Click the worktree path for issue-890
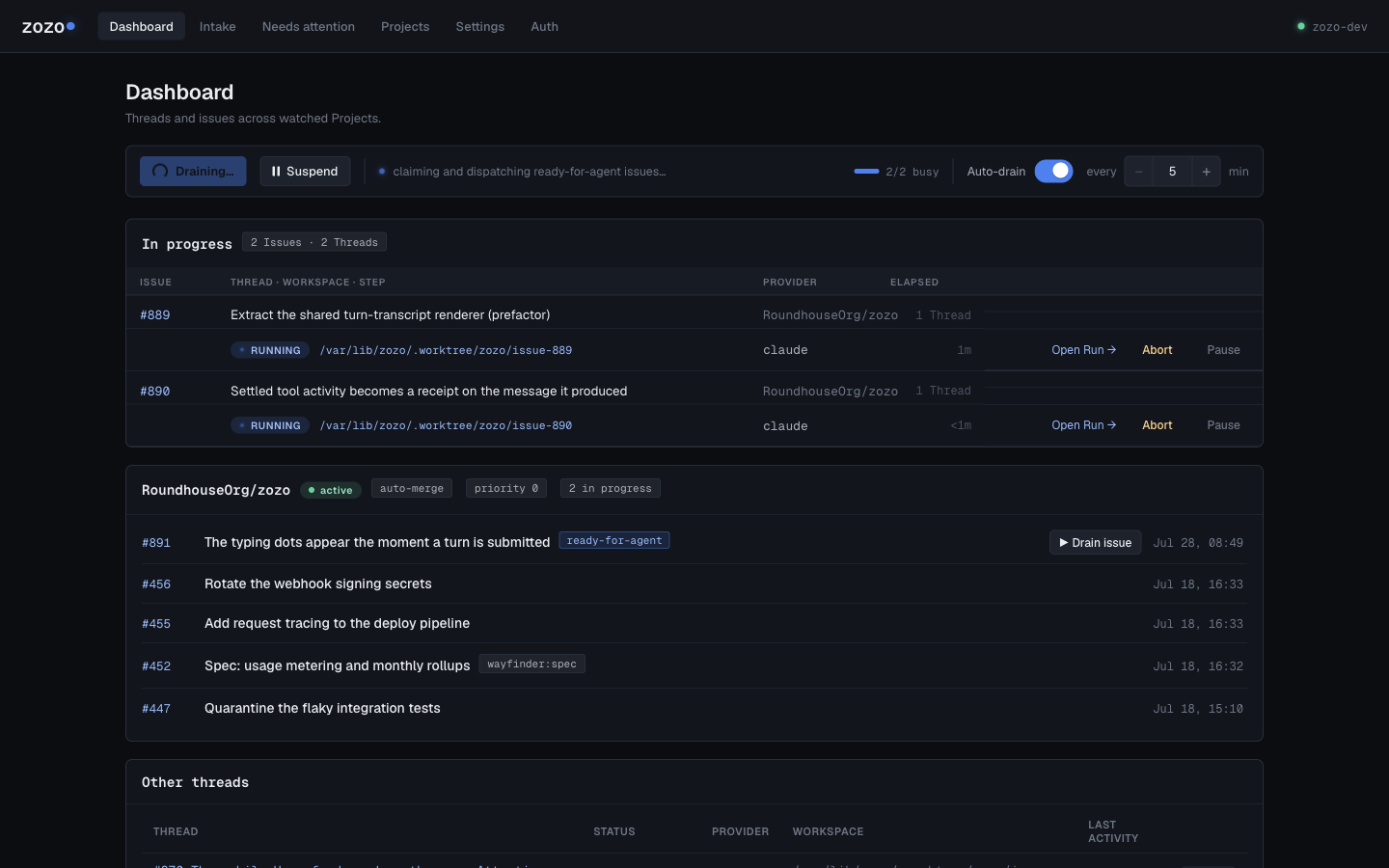 click(446, 425)
